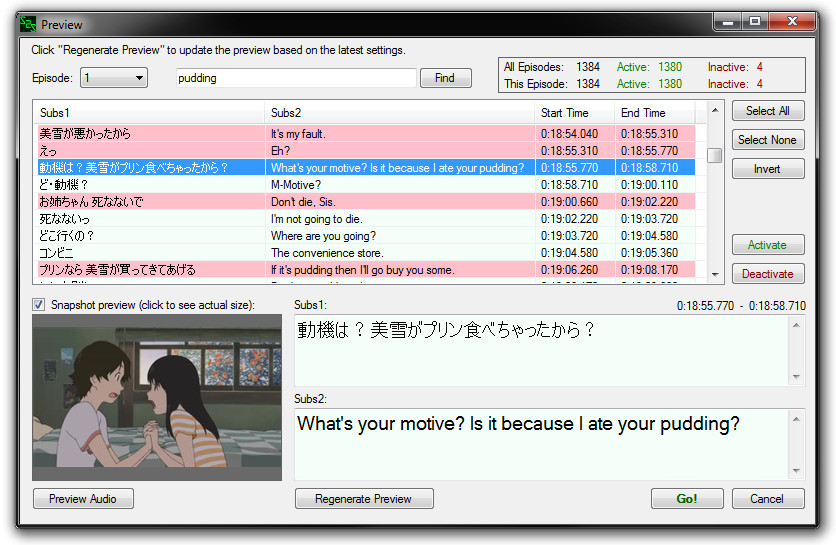The height and width of the screenshot is (545, 836).
Task: Click the red Deactivate button
Action: click(x=768, y=274)
